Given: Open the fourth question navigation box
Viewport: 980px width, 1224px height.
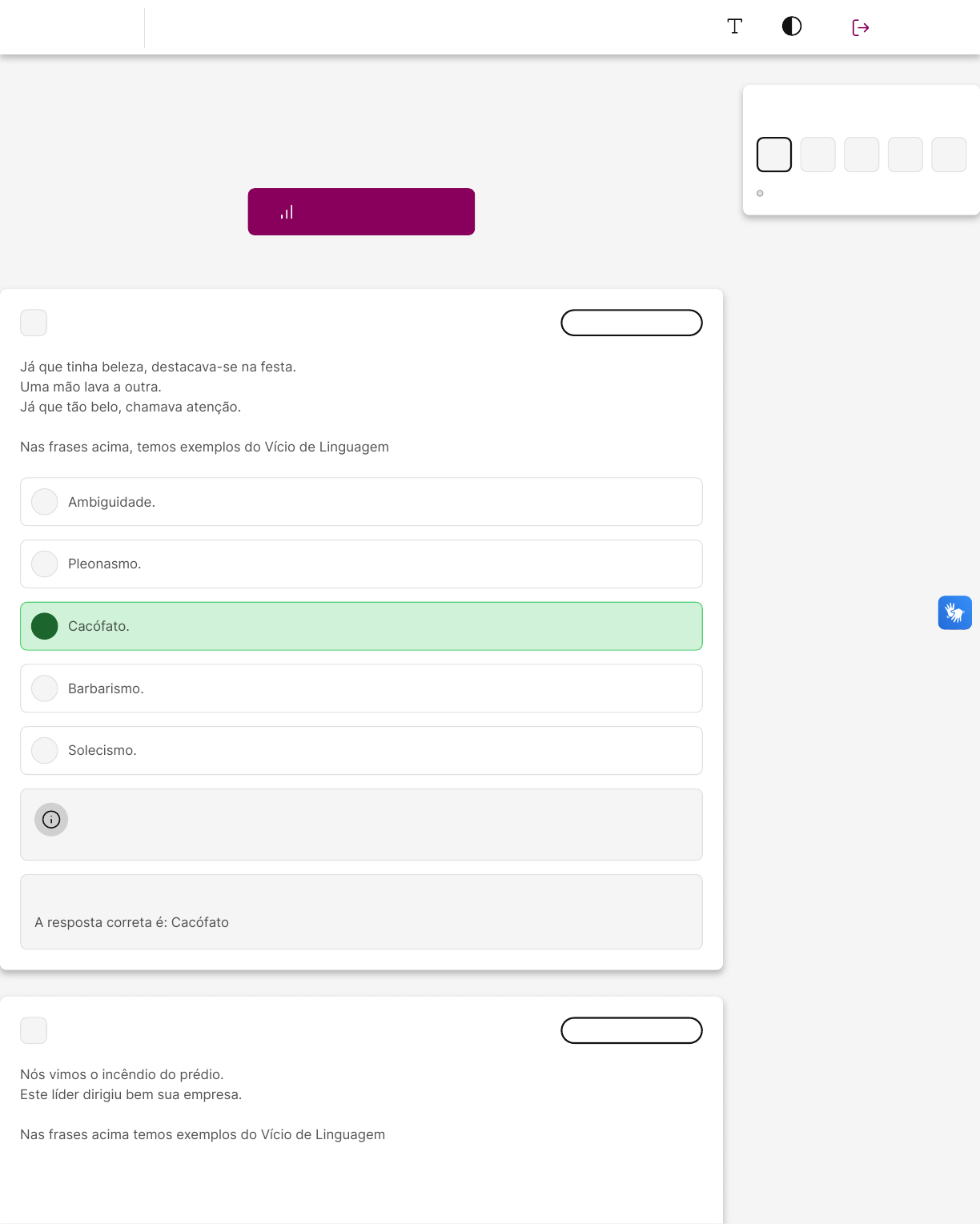Looking at the screenshot, I should click(905, 155).
